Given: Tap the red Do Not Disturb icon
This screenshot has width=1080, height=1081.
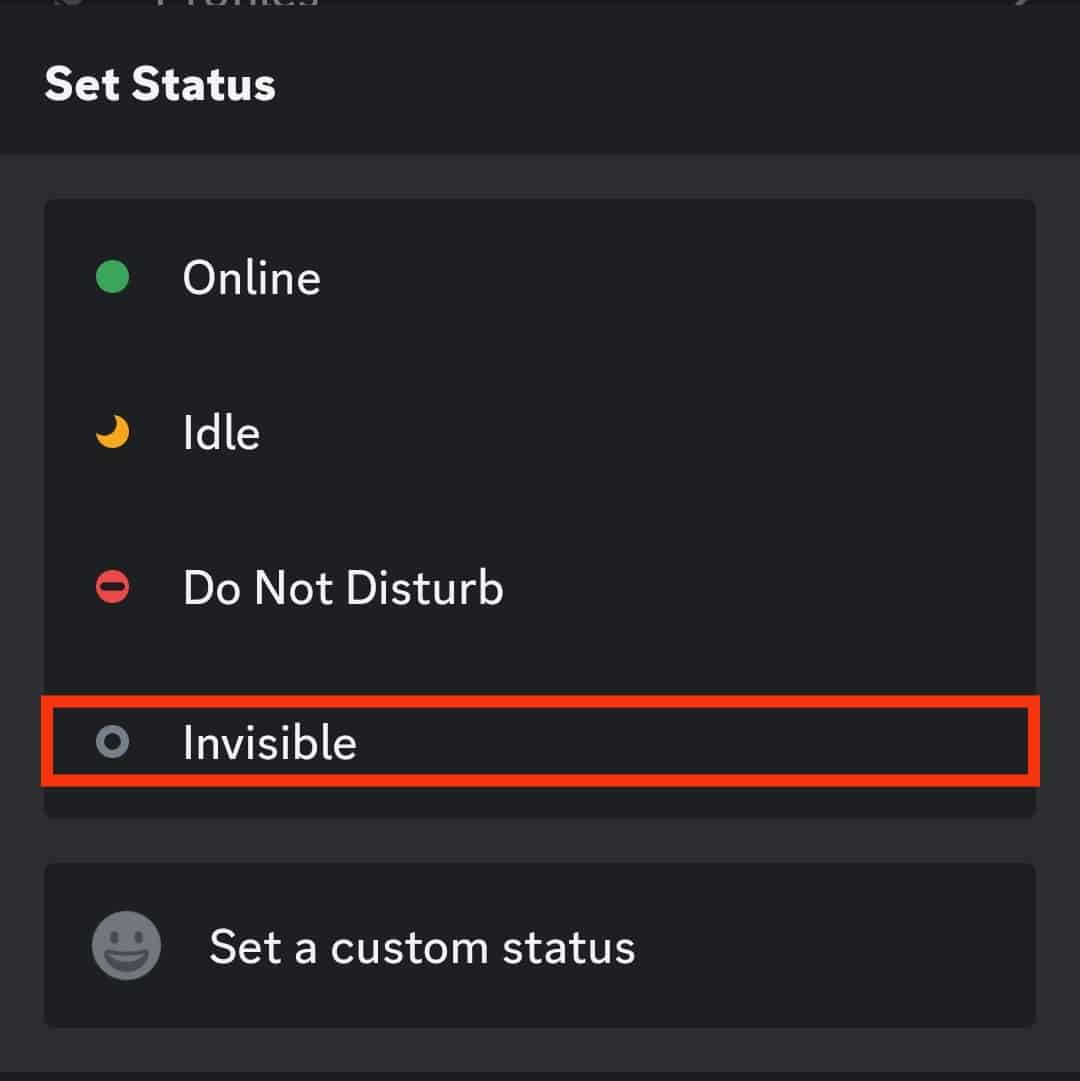Looking at the screenshot, I should [112, 587].
